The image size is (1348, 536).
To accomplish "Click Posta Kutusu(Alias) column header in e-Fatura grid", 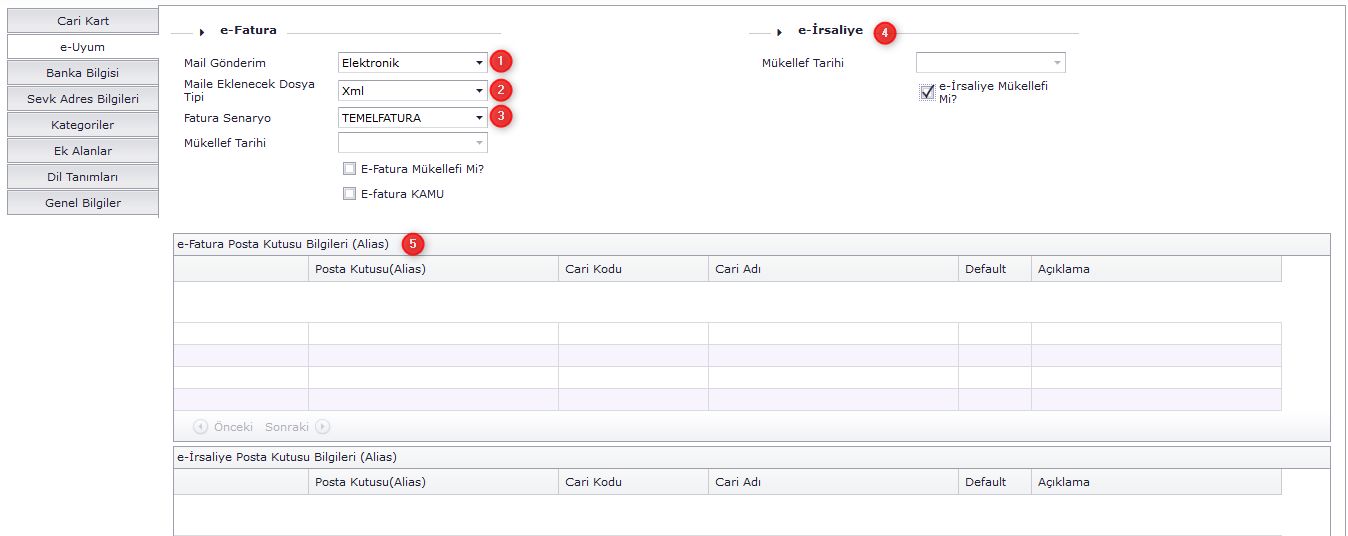I will pyautogui.click(x=432, y=269).
